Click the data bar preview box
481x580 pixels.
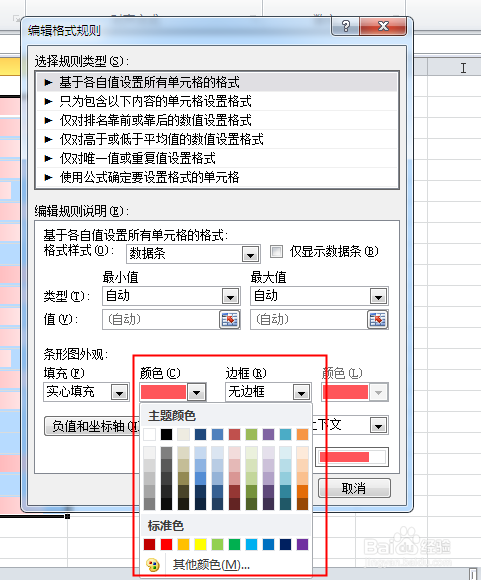tap(352, 457)
